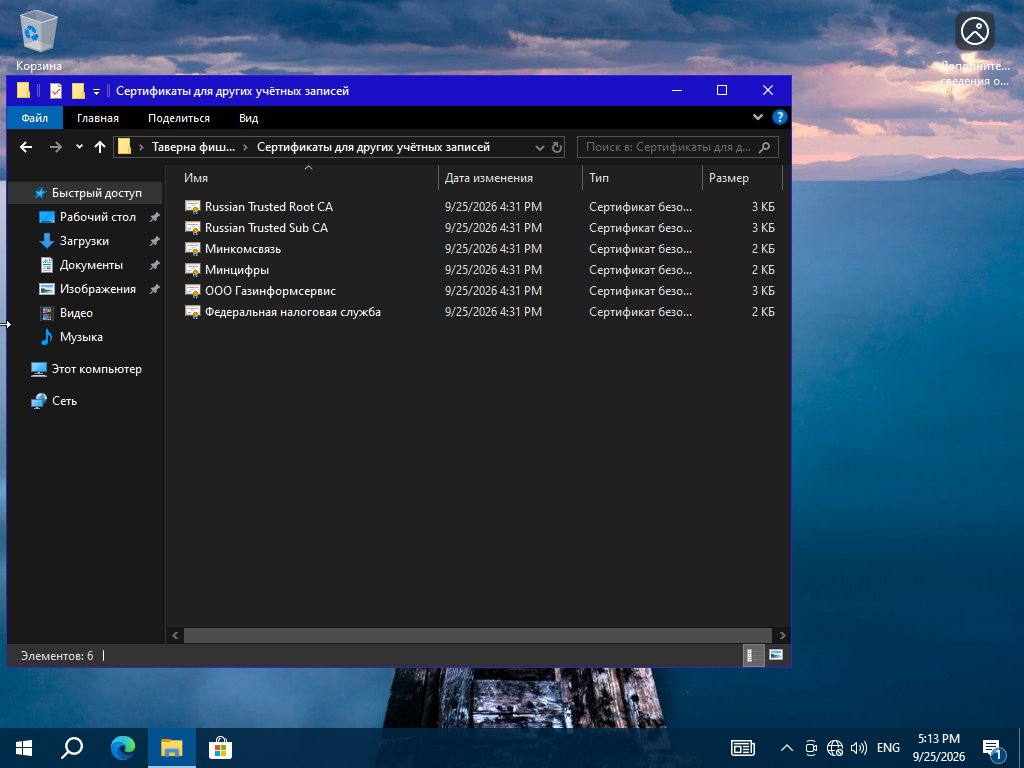
Task: Open Изображения in navigation pane
Action: 97,289
